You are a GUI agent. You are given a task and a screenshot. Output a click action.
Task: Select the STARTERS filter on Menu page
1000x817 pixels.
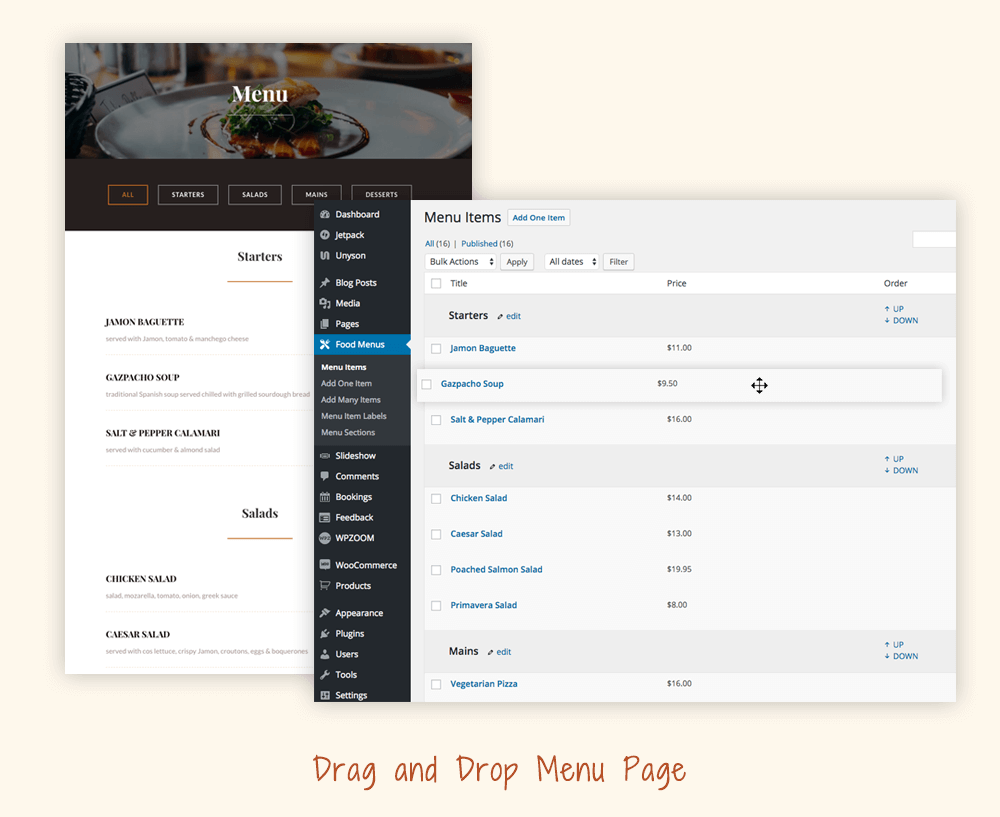[188, 195]
